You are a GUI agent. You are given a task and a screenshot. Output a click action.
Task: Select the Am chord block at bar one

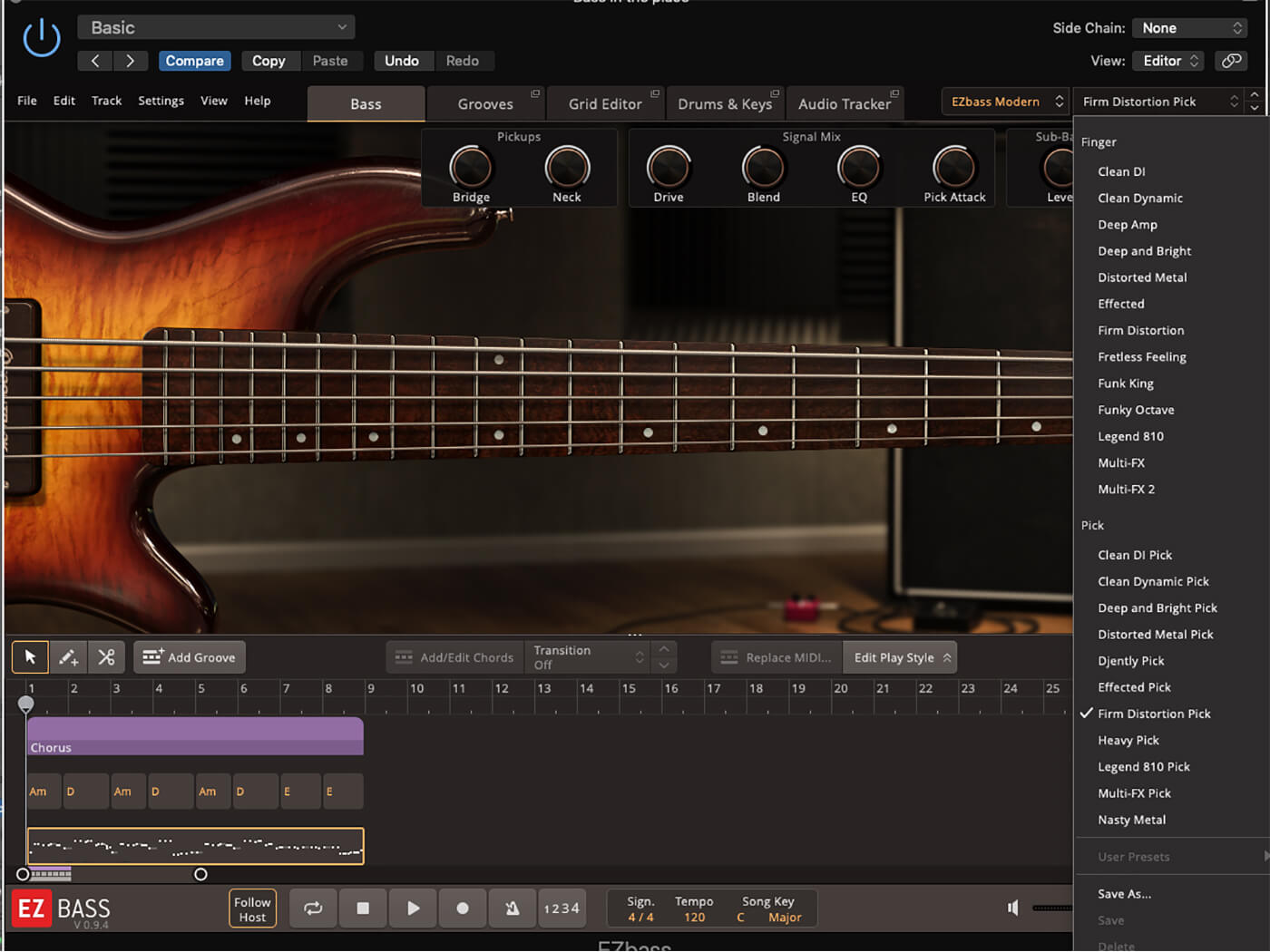(x=42, y=791)
